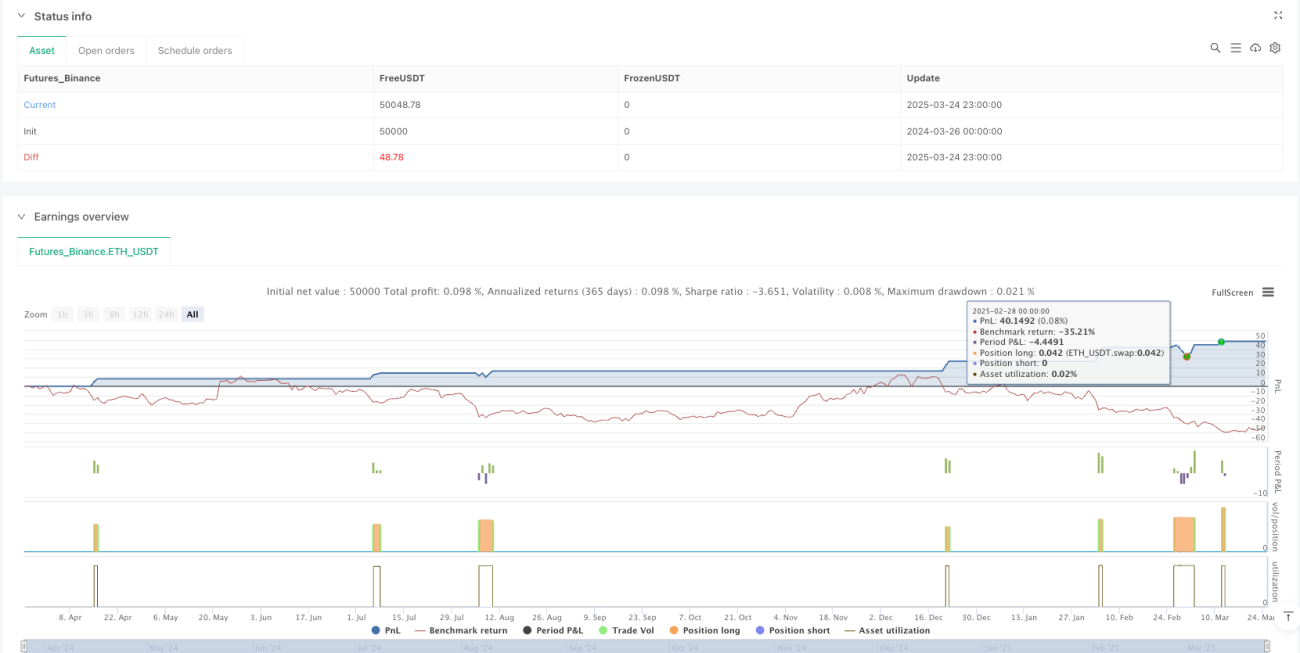The image size is (1300, 653).
Task: Click the FullScreen chart button
Action: click(x=1232, y=292)
